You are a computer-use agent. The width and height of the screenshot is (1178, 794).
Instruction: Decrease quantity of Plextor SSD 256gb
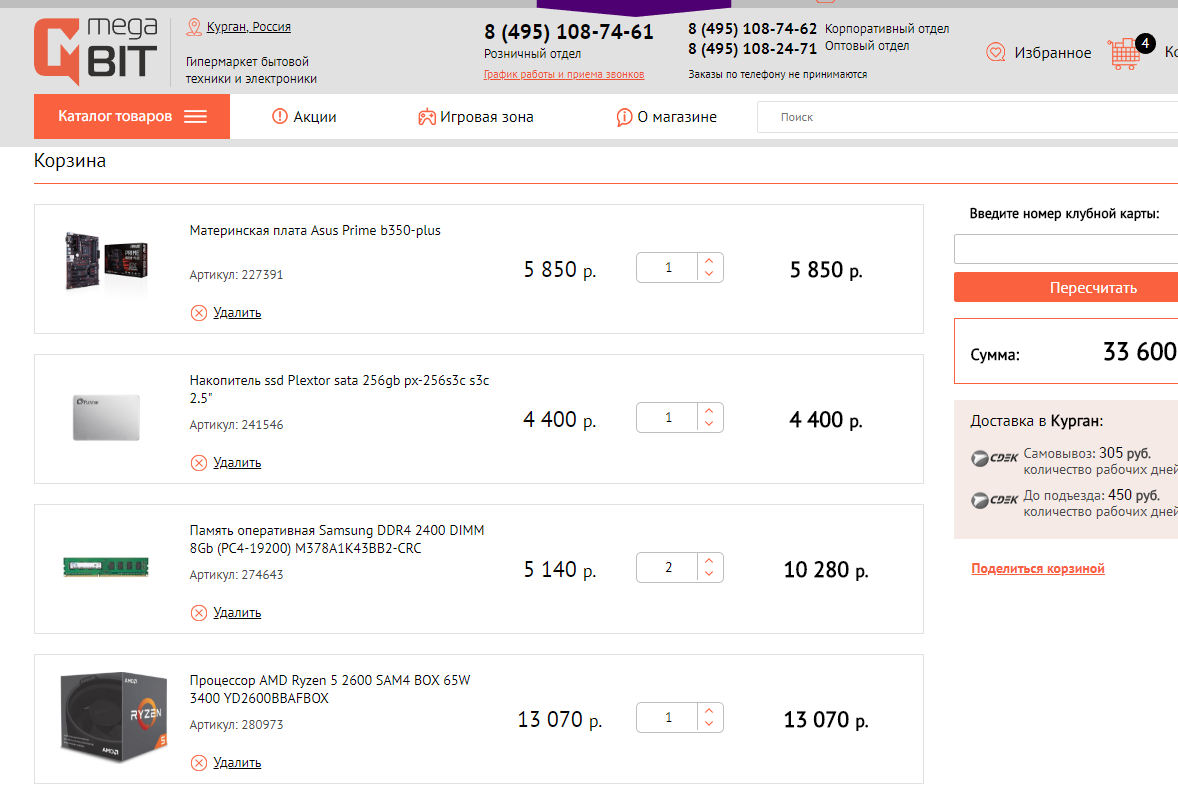click(709, 424)
